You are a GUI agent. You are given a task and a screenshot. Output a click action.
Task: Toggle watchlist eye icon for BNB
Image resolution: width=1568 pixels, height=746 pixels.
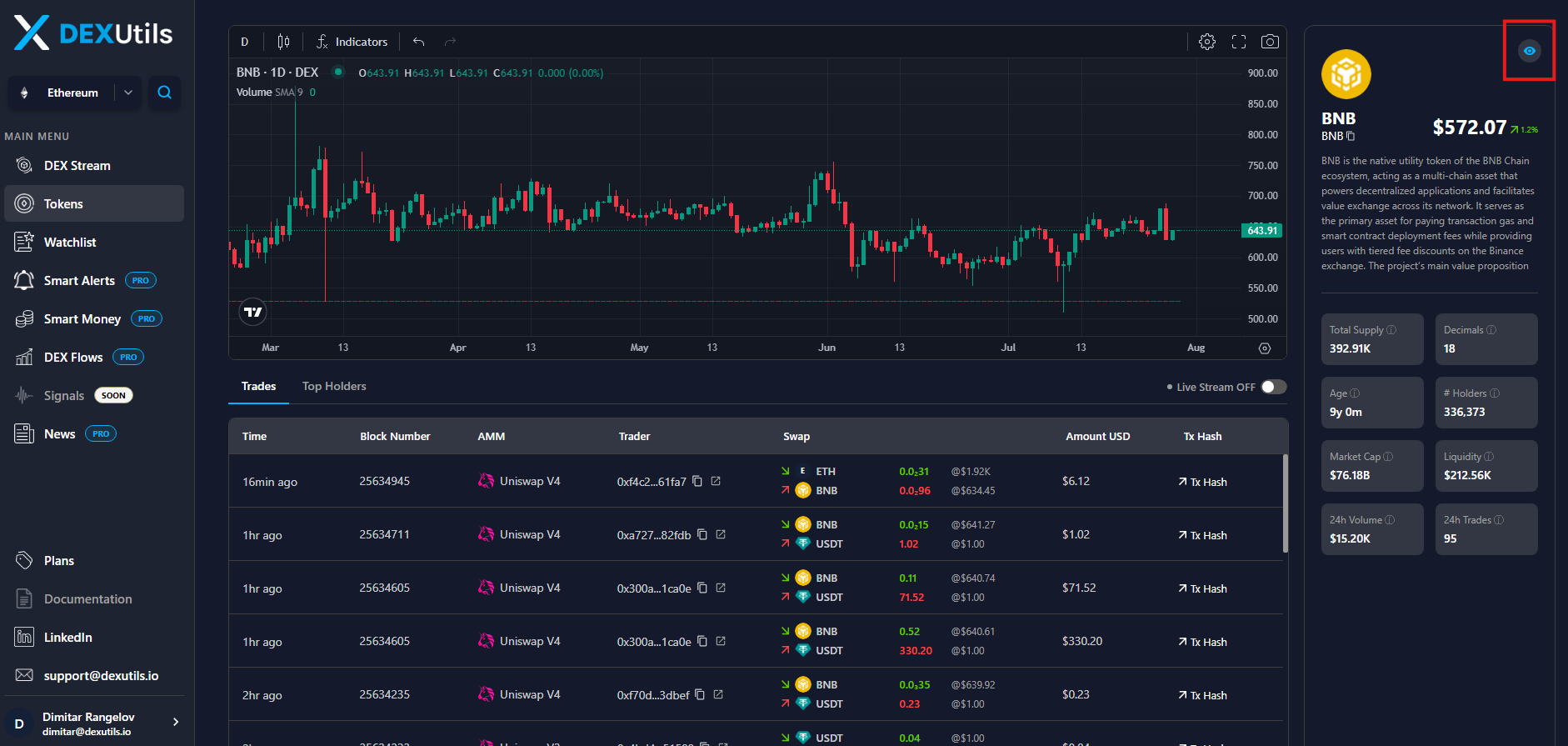point(1529,51)
